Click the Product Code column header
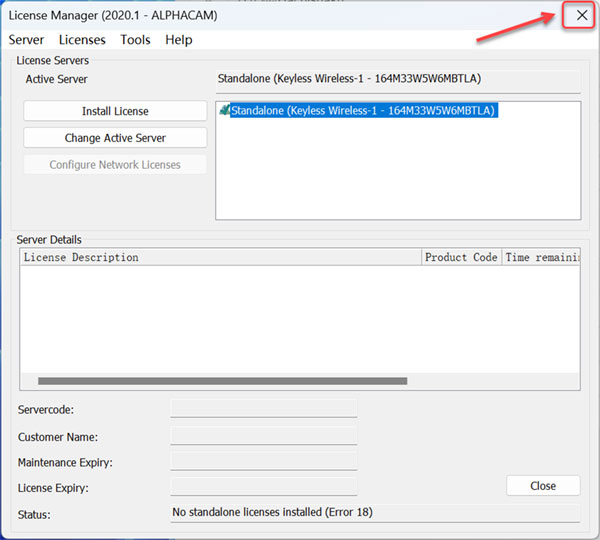 461,257
